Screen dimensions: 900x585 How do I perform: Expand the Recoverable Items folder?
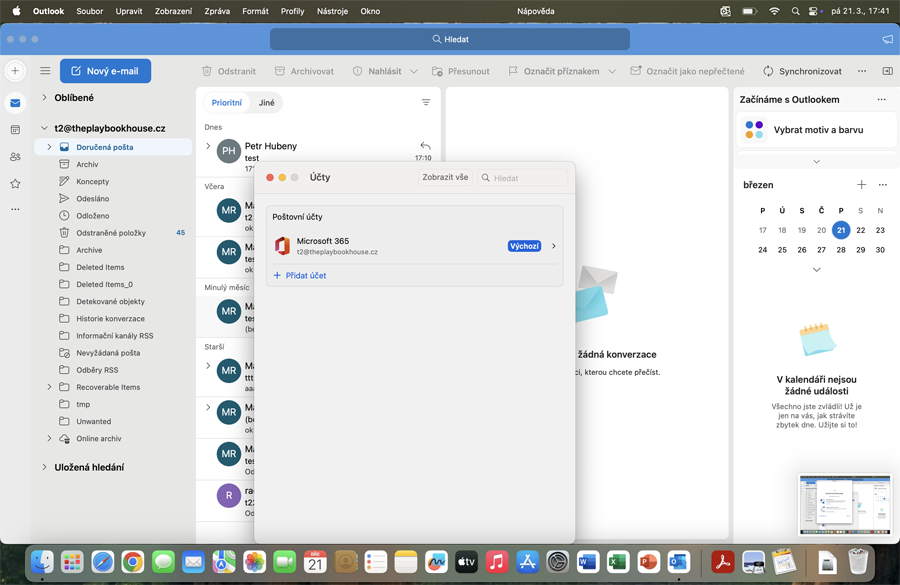[49, 387]
